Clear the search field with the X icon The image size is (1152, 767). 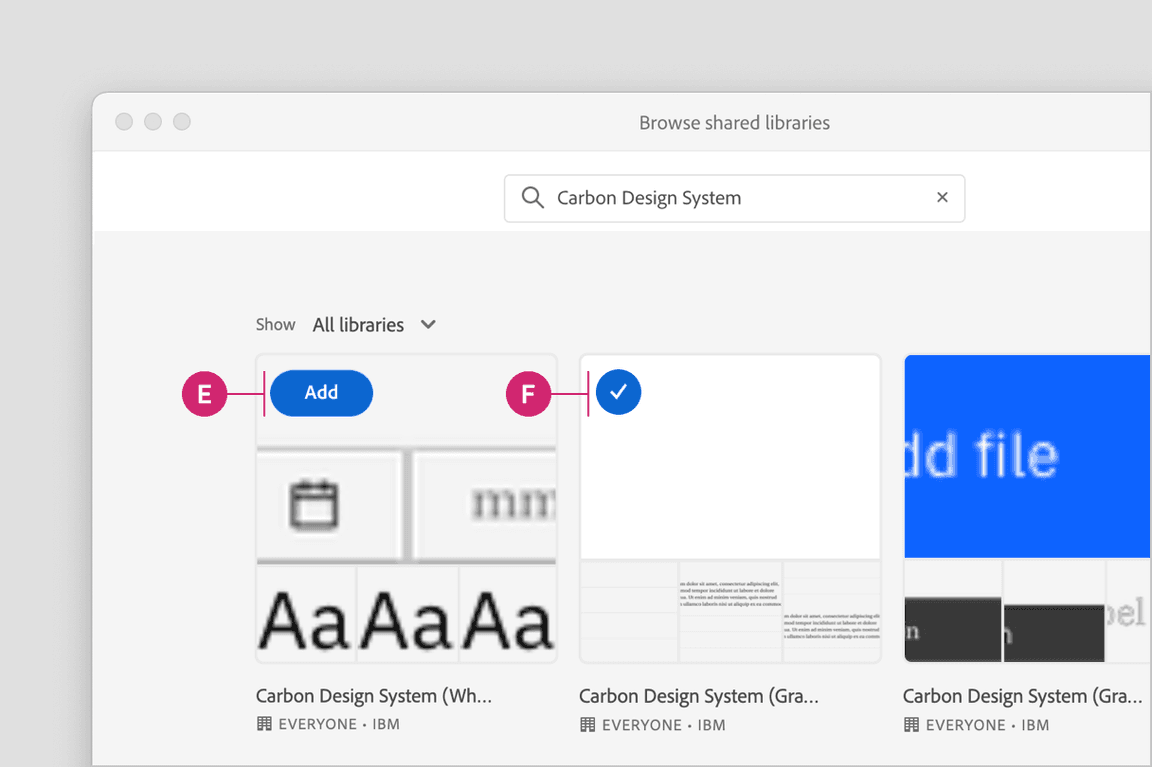tap(942, 197)
